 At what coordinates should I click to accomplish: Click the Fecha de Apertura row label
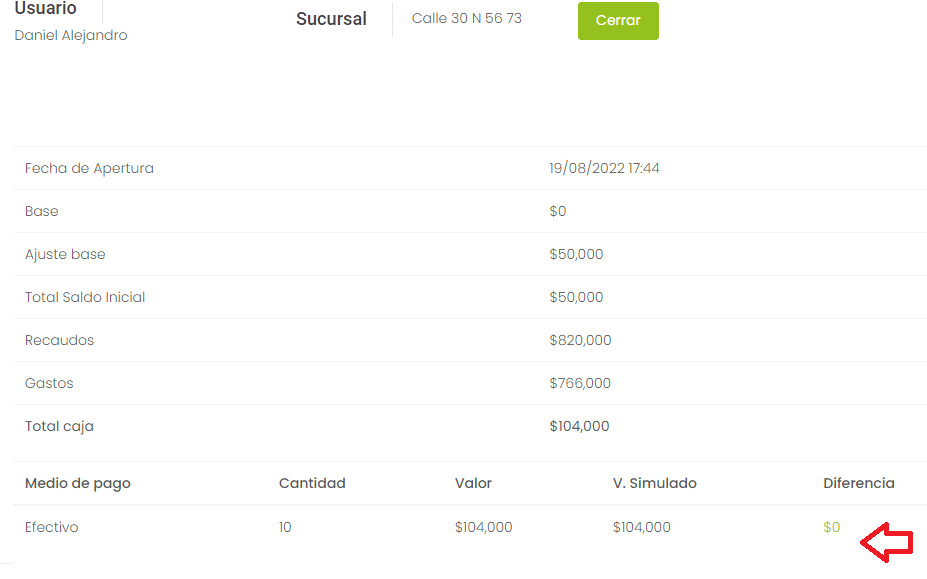pos(89,169)
